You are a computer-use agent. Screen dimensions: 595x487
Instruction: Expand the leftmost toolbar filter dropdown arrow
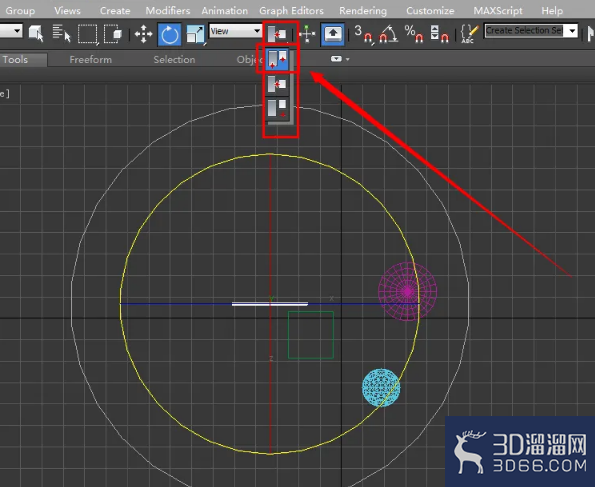(x=17, y=31)
